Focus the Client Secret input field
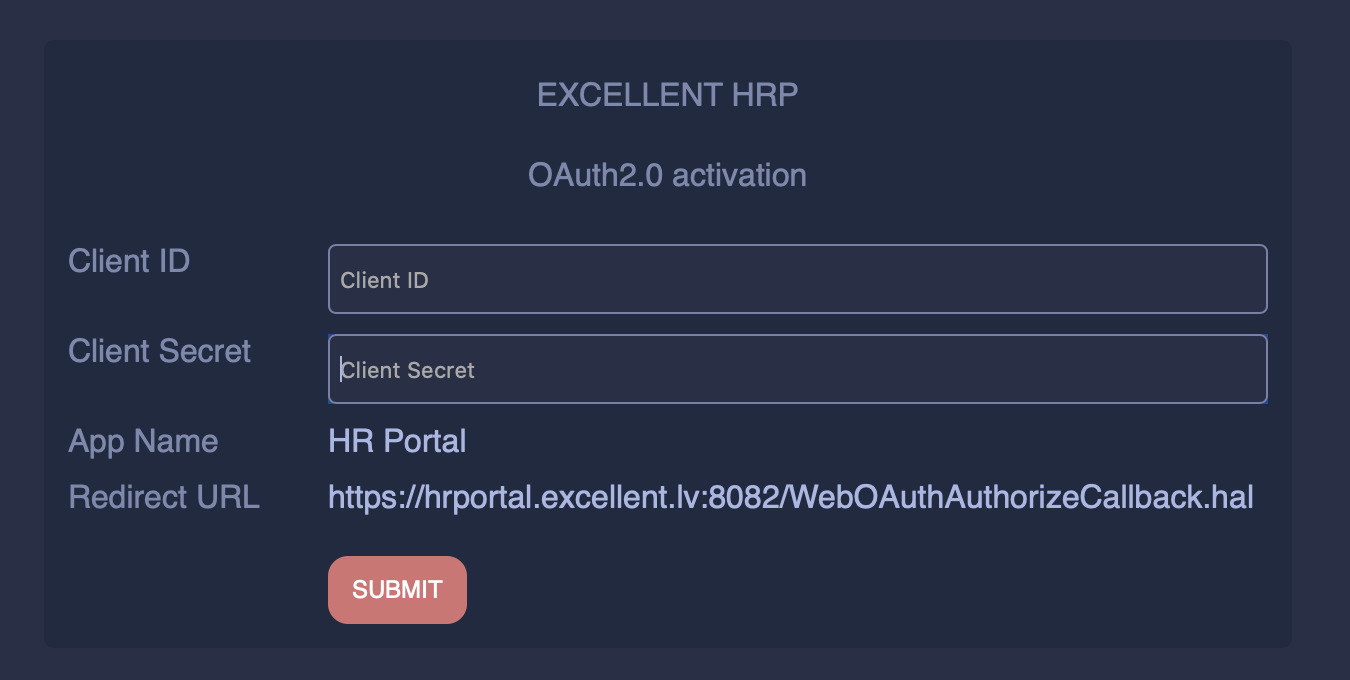This screenshot has width=1350, height=680. (797, 370)
